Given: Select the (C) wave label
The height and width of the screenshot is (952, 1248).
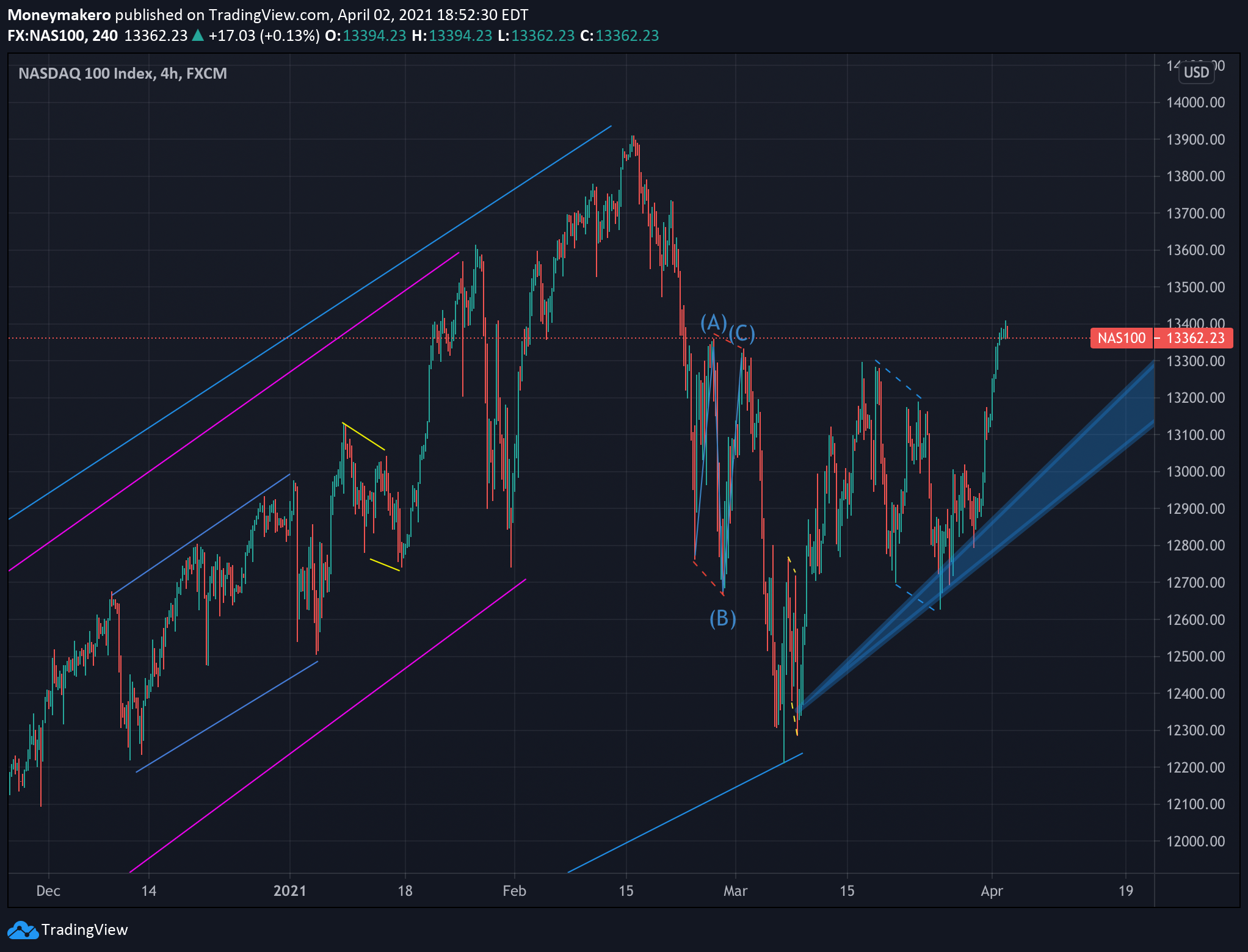Looking at the screenshot, I should [x=742, y=333].
